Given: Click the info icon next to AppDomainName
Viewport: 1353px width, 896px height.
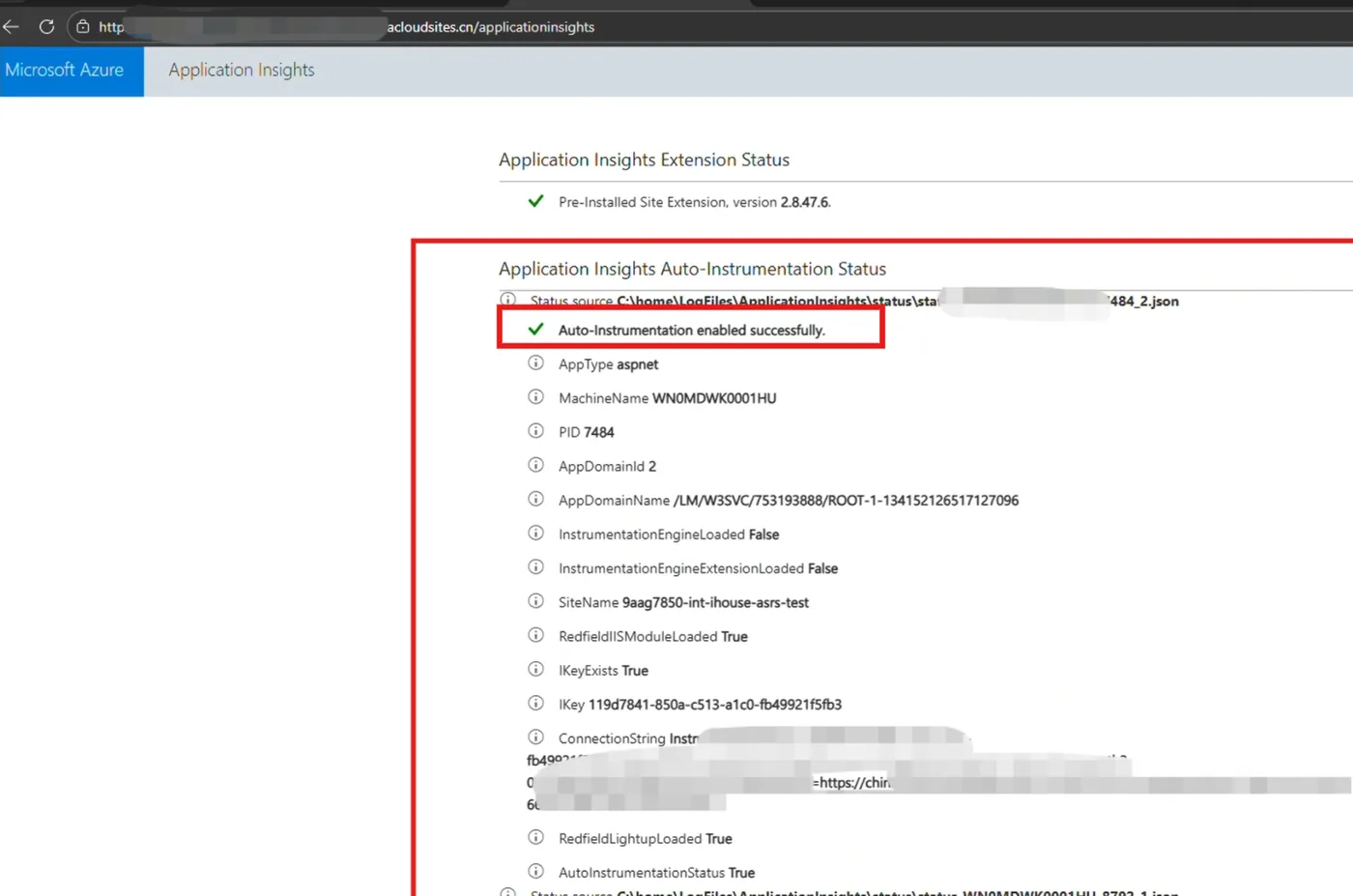Looking at the screenshot, I should (535, 499).
